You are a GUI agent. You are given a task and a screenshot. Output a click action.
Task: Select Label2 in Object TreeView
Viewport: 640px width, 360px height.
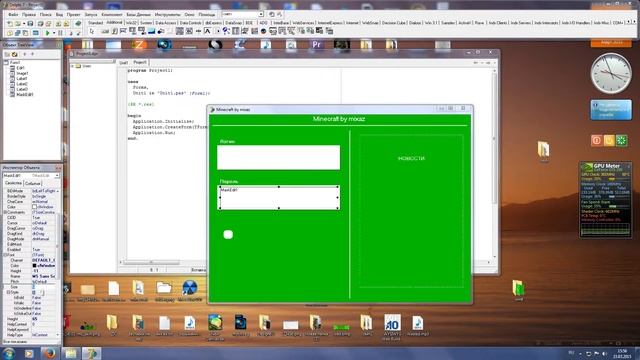point(22,84)
